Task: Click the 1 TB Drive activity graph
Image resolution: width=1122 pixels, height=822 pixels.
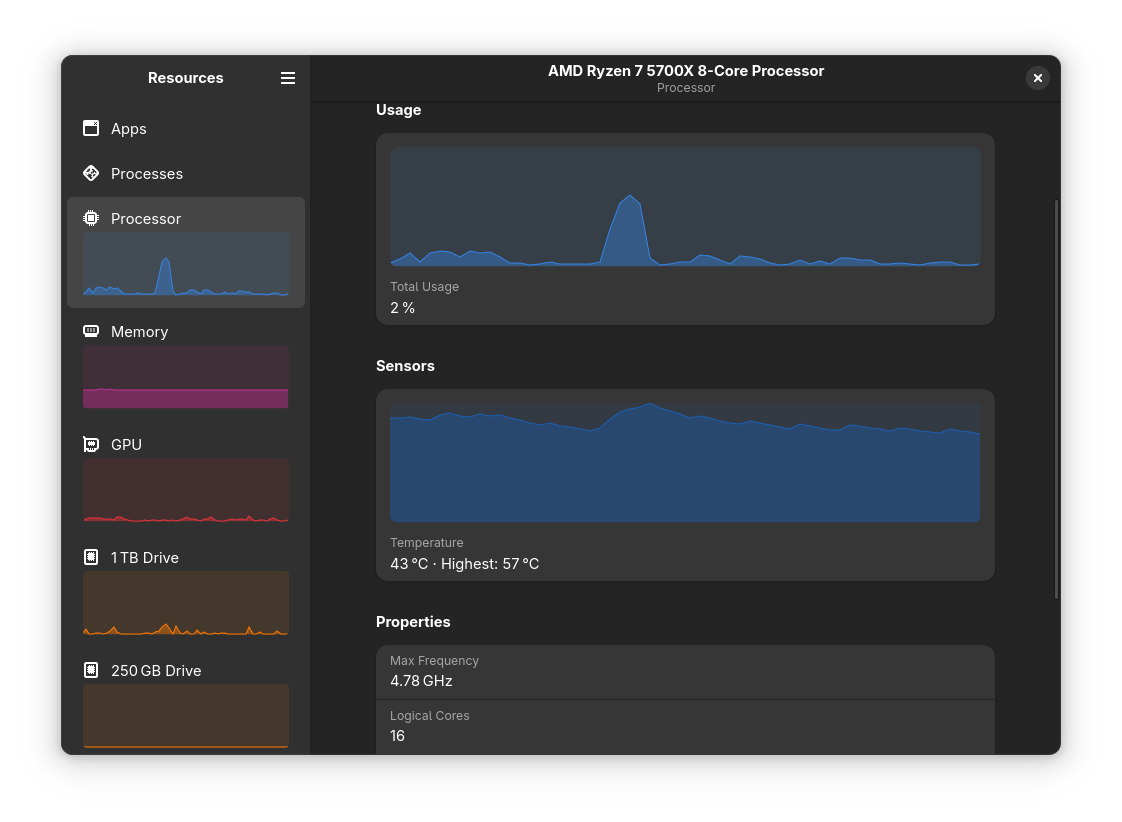Action: [186, 603]
